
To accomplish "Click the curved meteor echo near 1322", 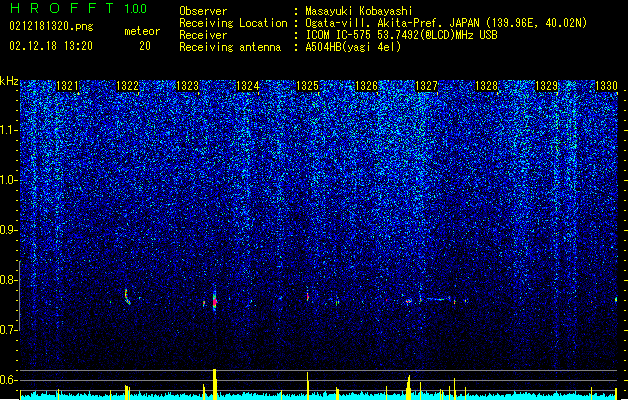I will (127, 297).
